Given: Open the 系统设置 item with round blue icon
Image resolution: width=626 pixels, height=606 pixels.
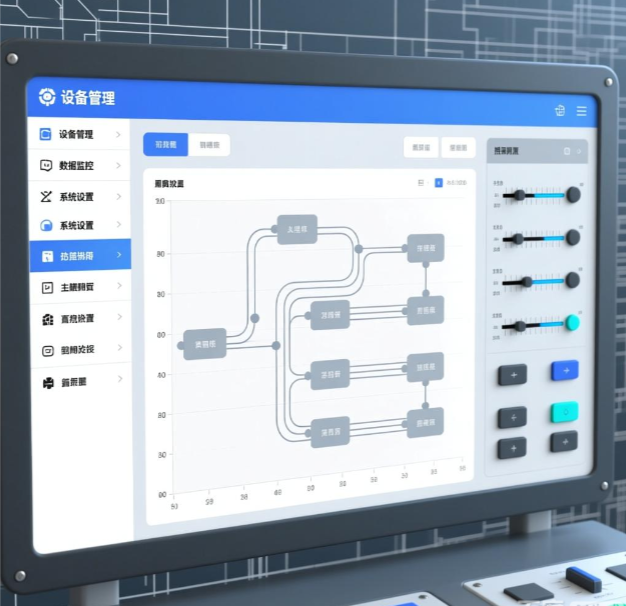Looking at the screenshot, I should (x=80, y=225).
